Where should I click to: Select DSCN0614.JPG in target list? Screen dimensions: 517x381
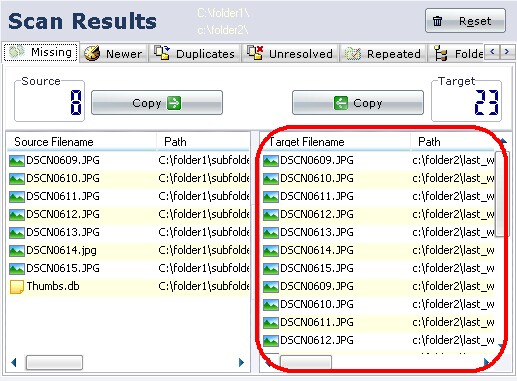[317, 250]
